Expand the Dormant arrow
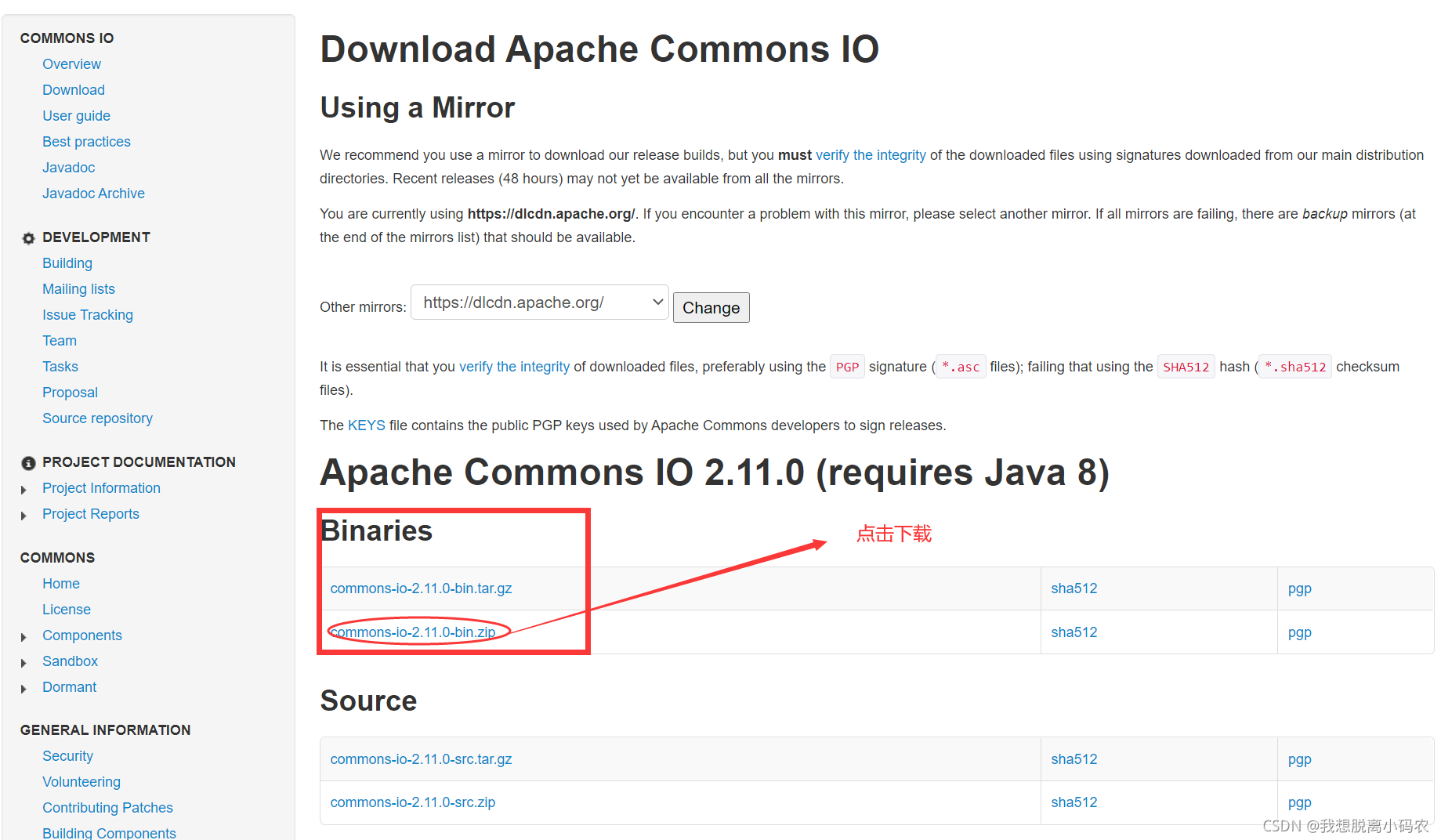The width and height of the screenshot is (1441, 840). pos(24,689)
